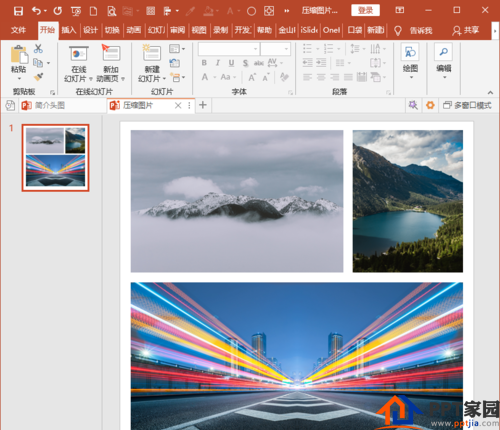
Task: Toggle Underline text formatting
Action: [x=231, y=63]
